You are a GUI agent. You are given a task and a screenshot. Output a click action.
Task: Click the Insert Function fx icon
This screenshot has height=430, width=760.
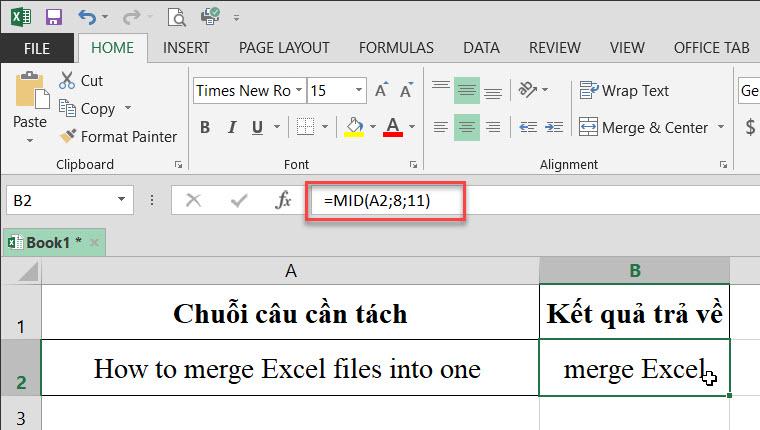point(283,200)
